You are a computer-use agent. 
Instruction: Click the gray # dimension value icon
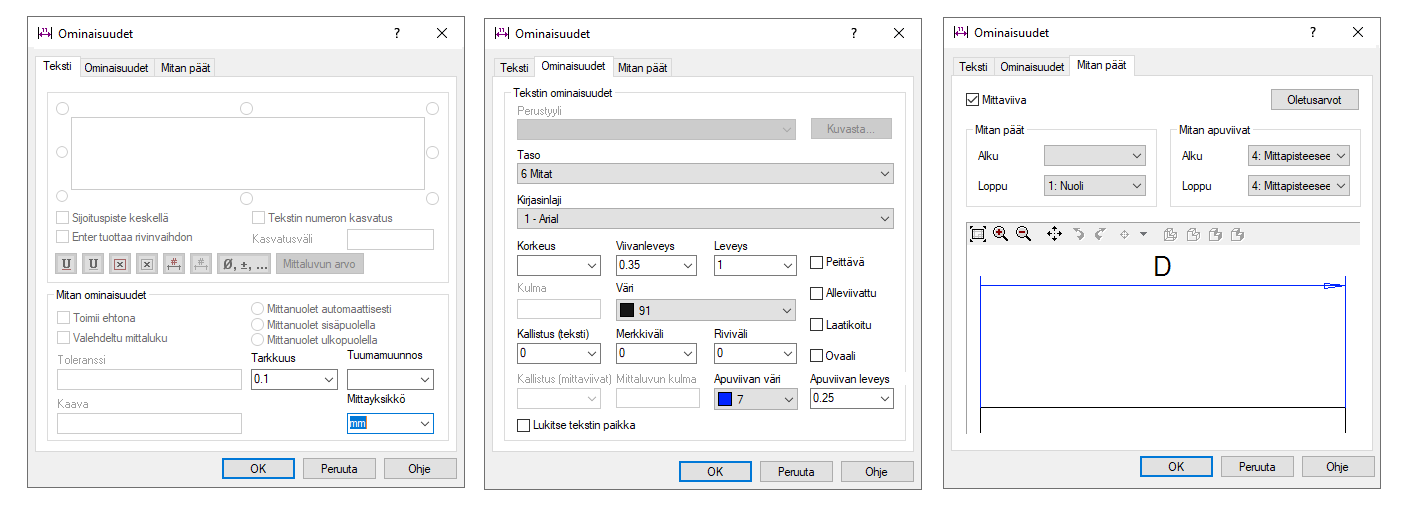click(x=201, y=264)
